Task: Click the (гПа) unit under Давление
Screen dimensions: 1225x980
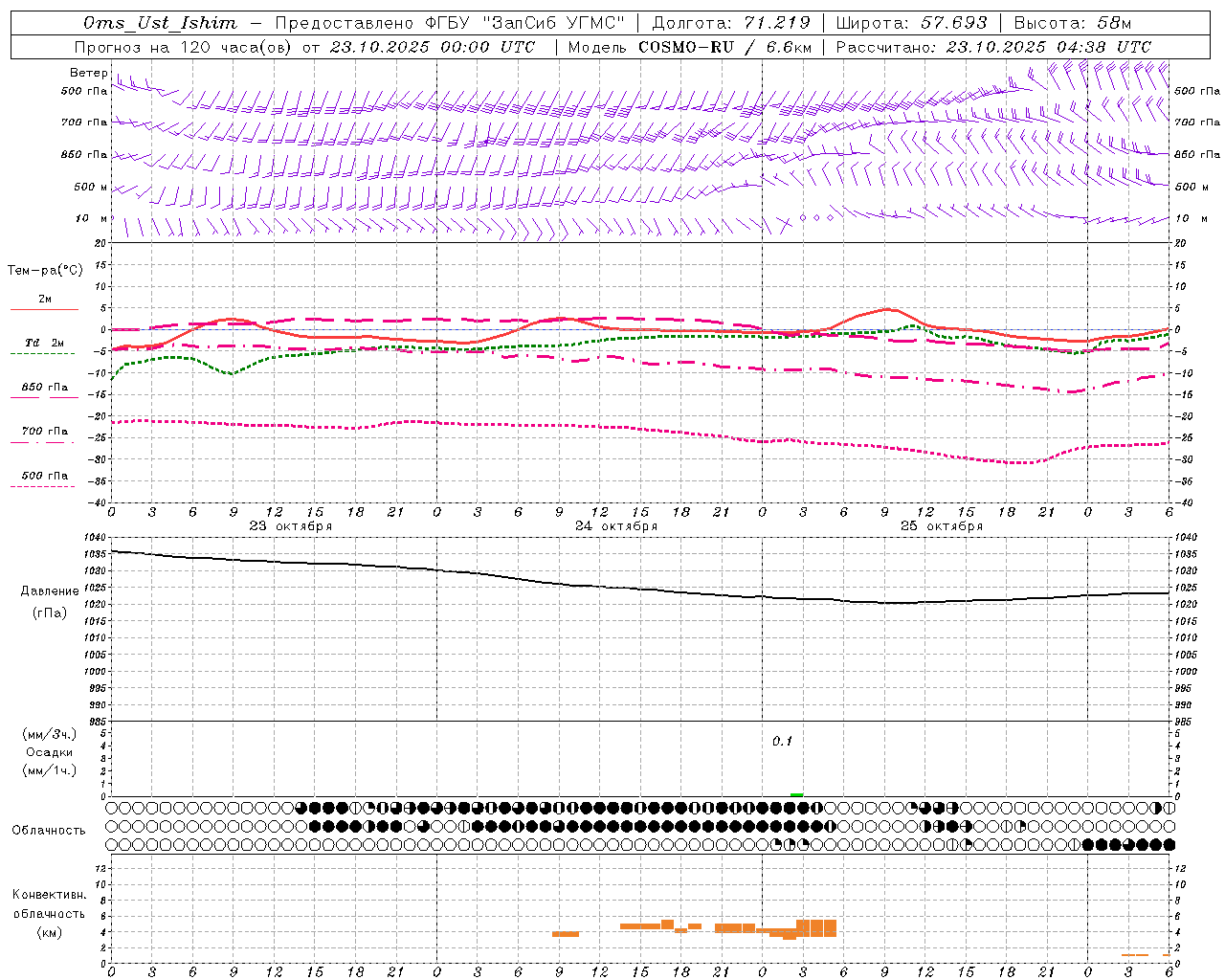Action: point(49,612)
